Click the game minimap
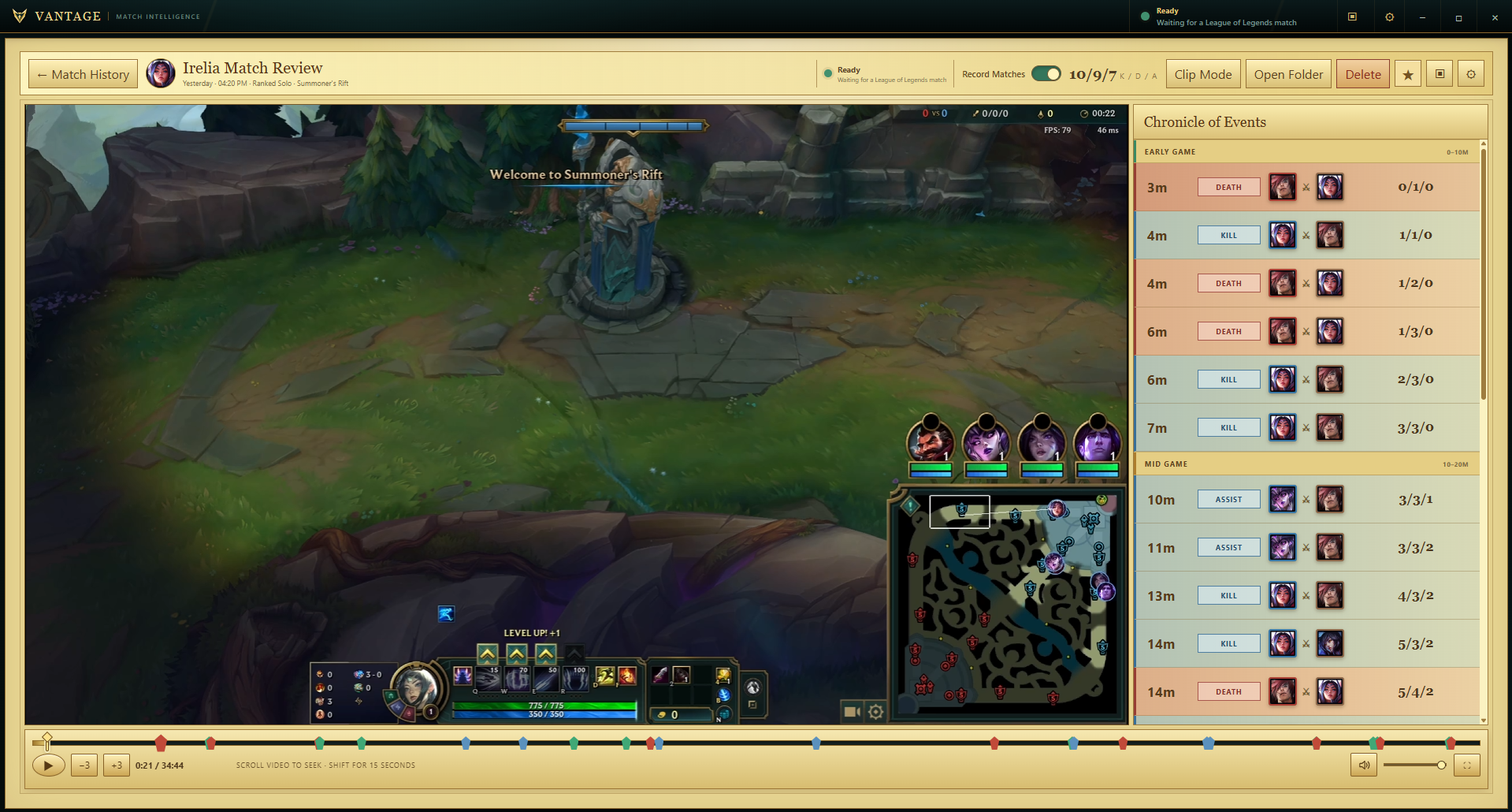This screenshot has height=812, width=1512. click(1009, 603)
